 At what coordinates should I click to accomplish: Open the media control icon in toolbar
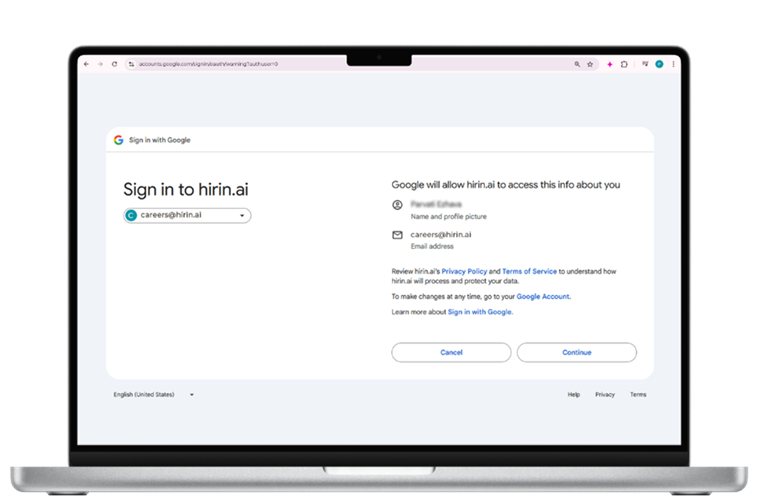pyautogui.click(x=645, y=64)
